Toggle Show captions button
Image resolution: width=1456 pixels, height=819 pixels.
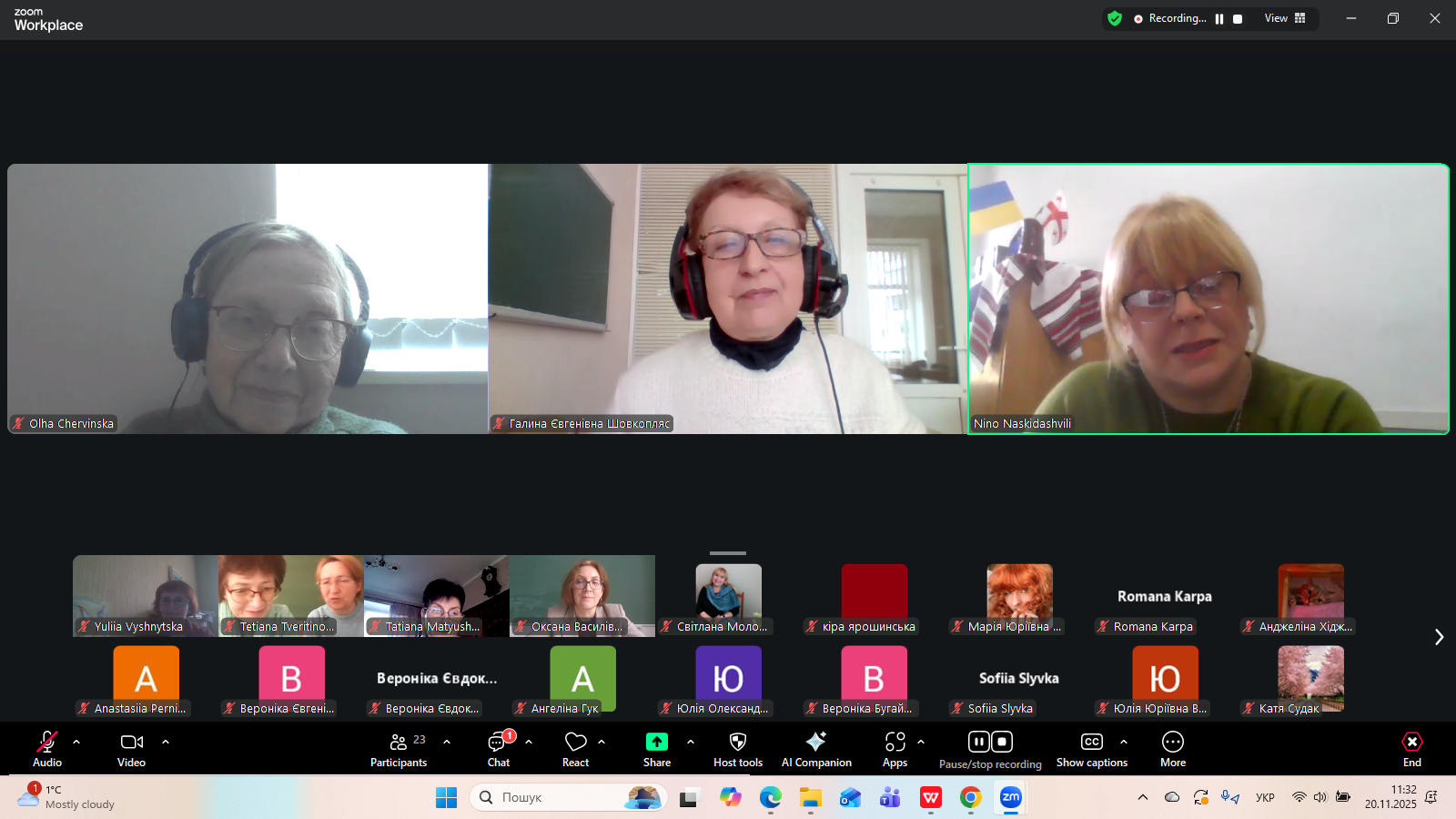1091,749
